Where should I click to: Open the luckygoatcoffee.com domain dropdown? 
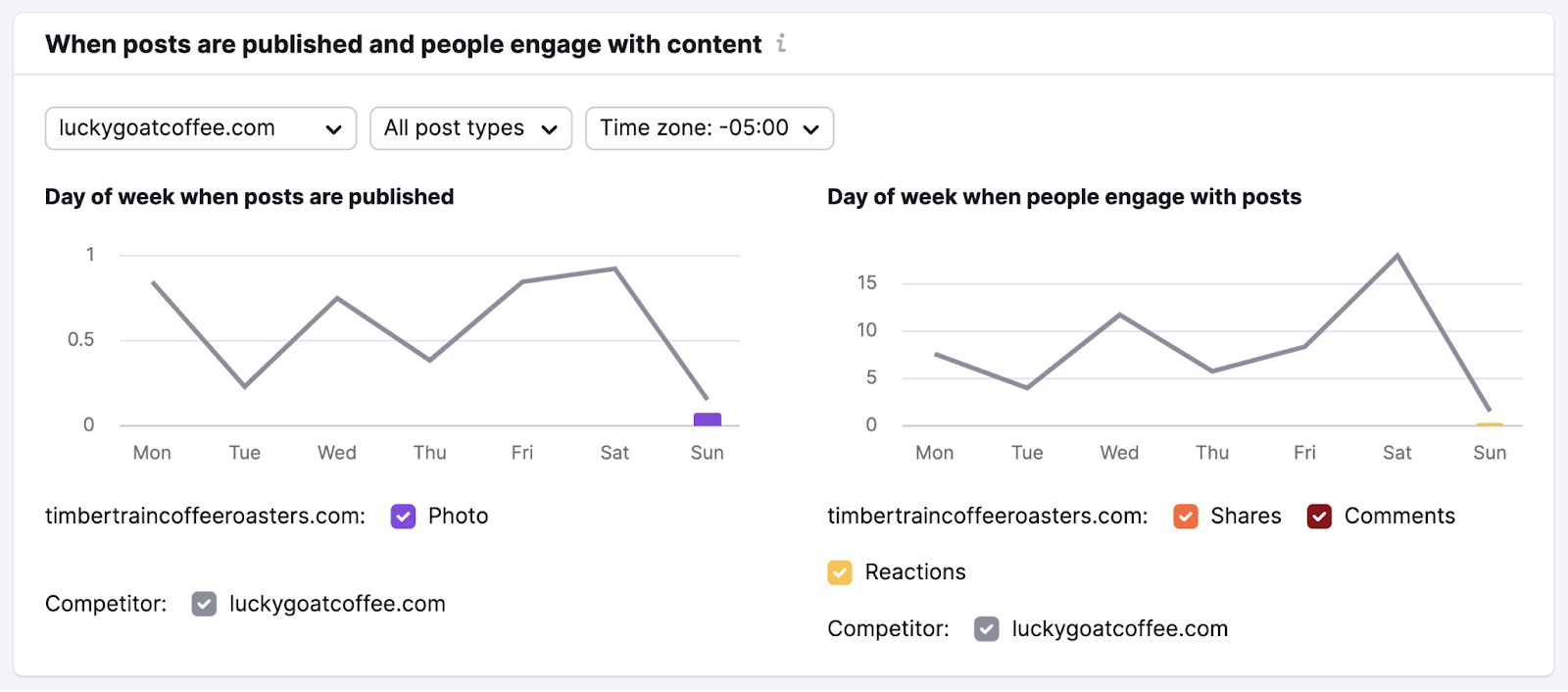(200, 127)
